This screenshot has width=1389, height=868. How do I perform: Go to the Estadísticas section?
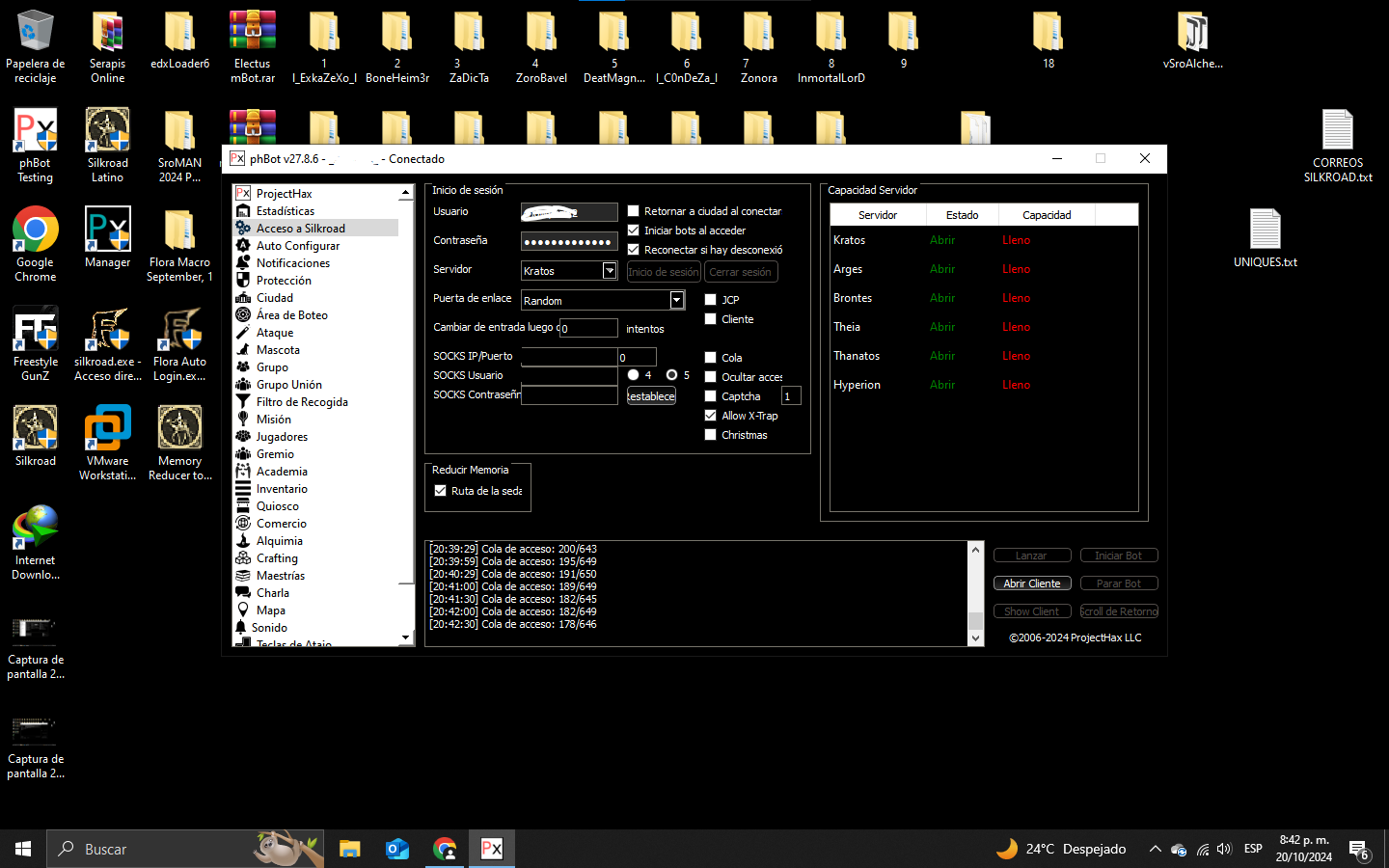(x=286, y=211)
